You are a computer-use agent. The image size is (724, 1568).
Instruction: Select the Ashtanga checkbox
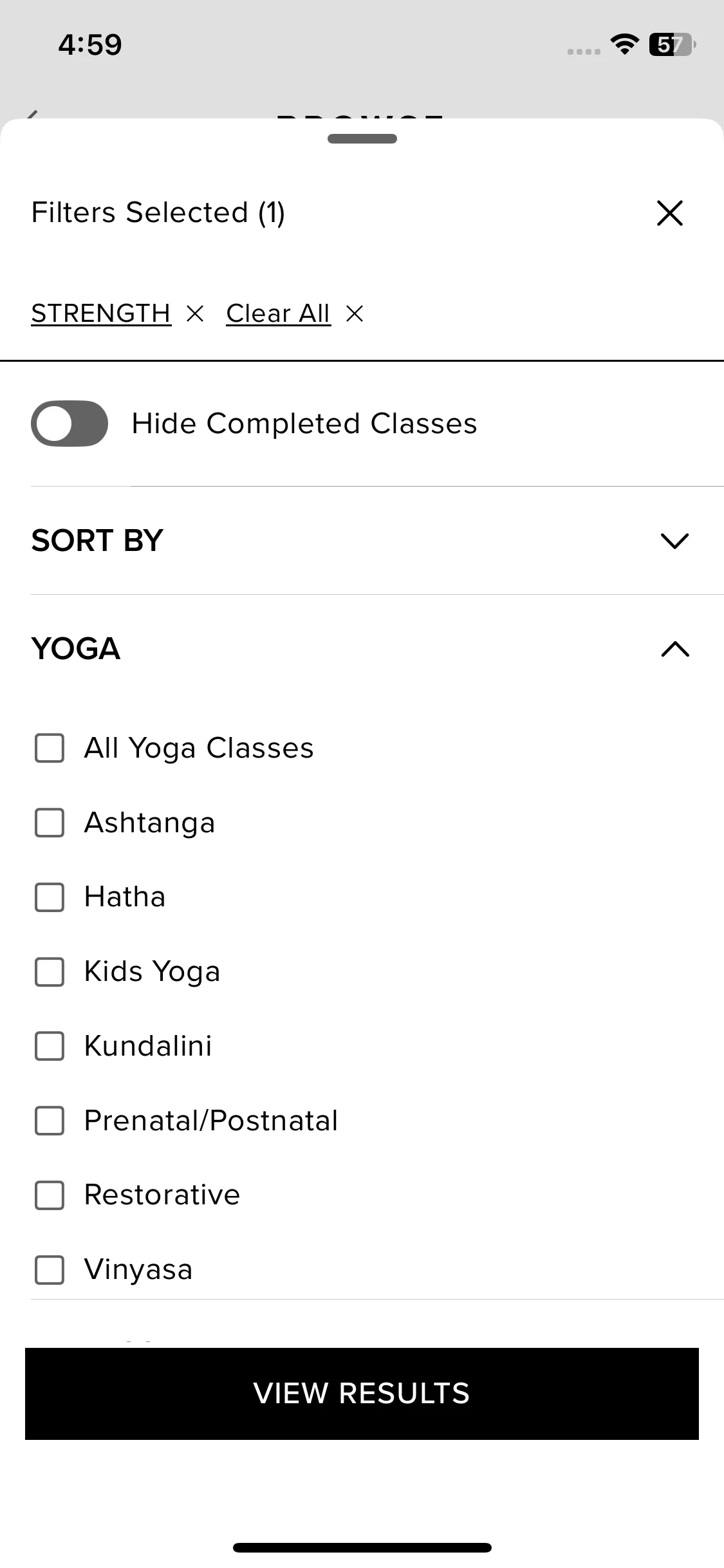50,823
